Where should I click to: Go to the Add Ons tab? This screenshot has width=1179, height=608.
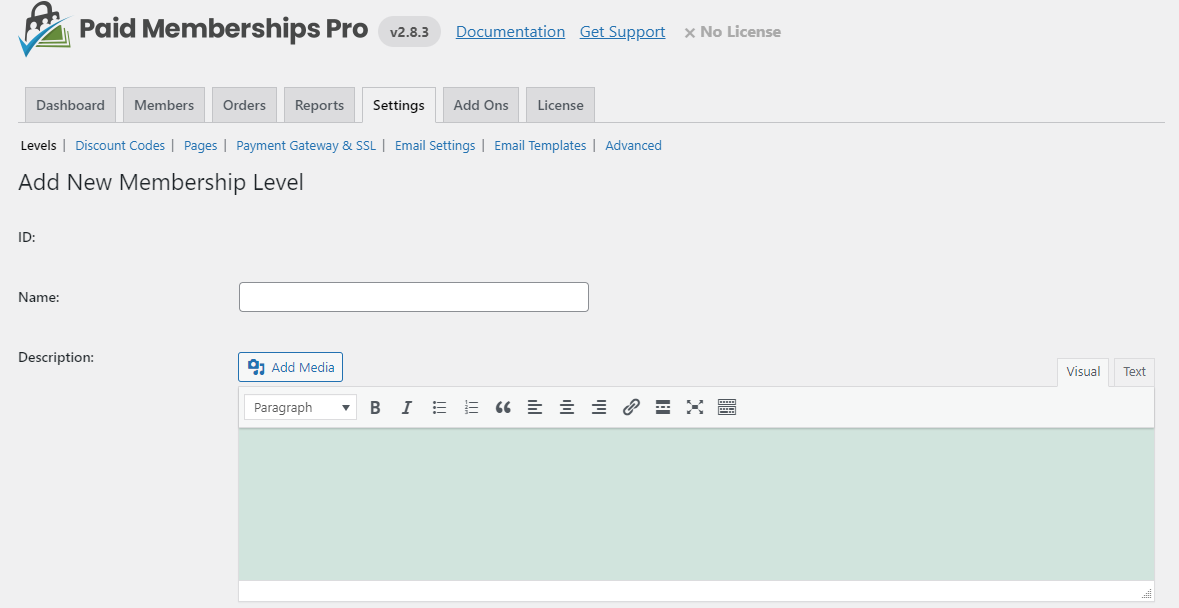[x=481, y=105]
